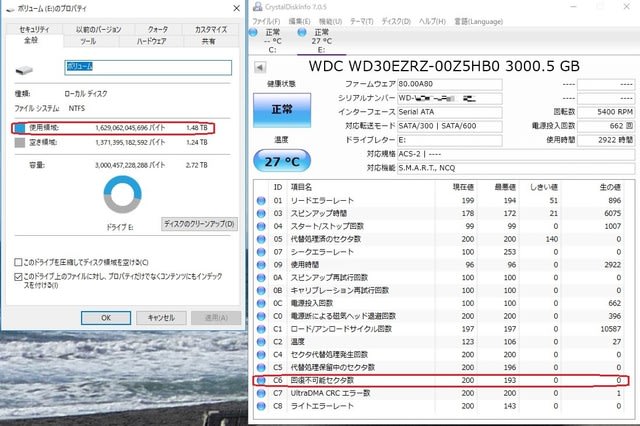Switch to the クォータ tab
The height and width of the screenshot is (426, 640).
coord(158,29)
